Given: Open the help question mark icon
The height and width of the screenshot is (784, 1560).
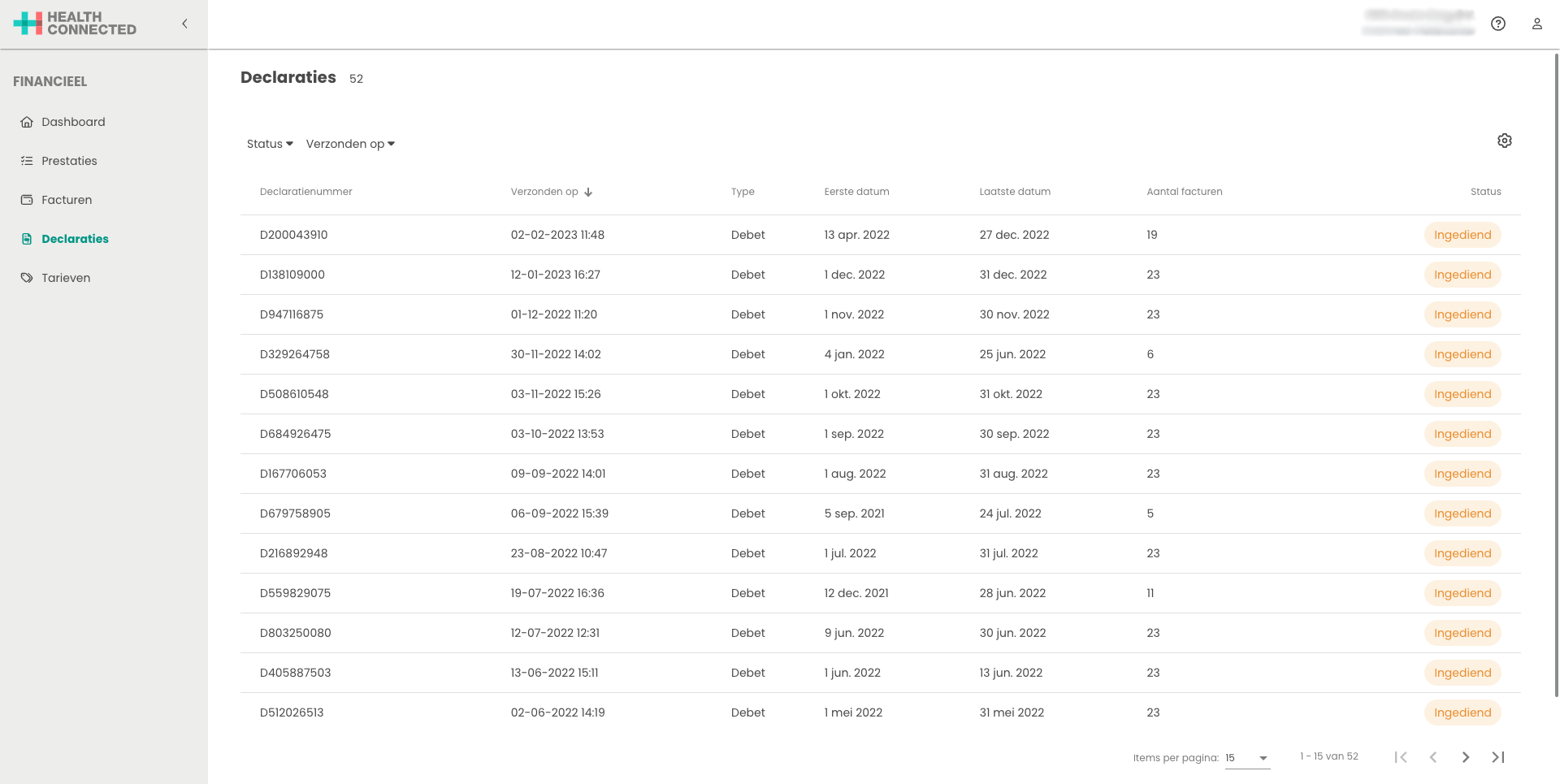Looking at the screenshot, I should pos(1497,24).
